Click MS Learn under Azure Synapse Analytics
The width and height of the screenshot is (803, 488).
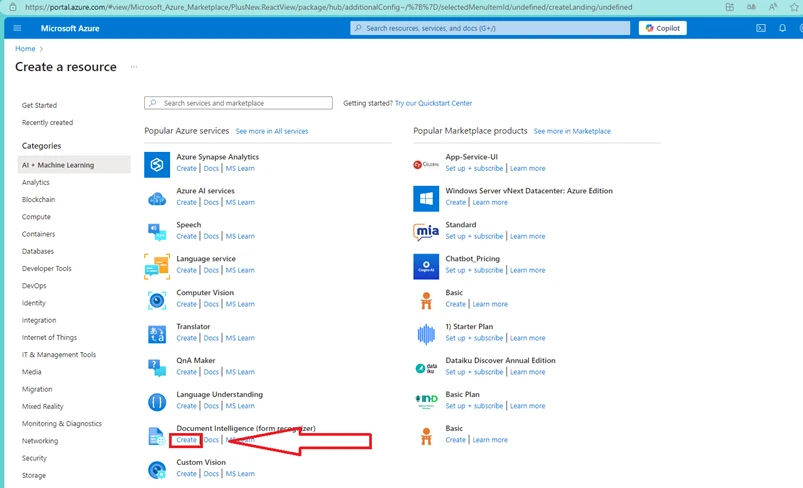click(240, 168)
